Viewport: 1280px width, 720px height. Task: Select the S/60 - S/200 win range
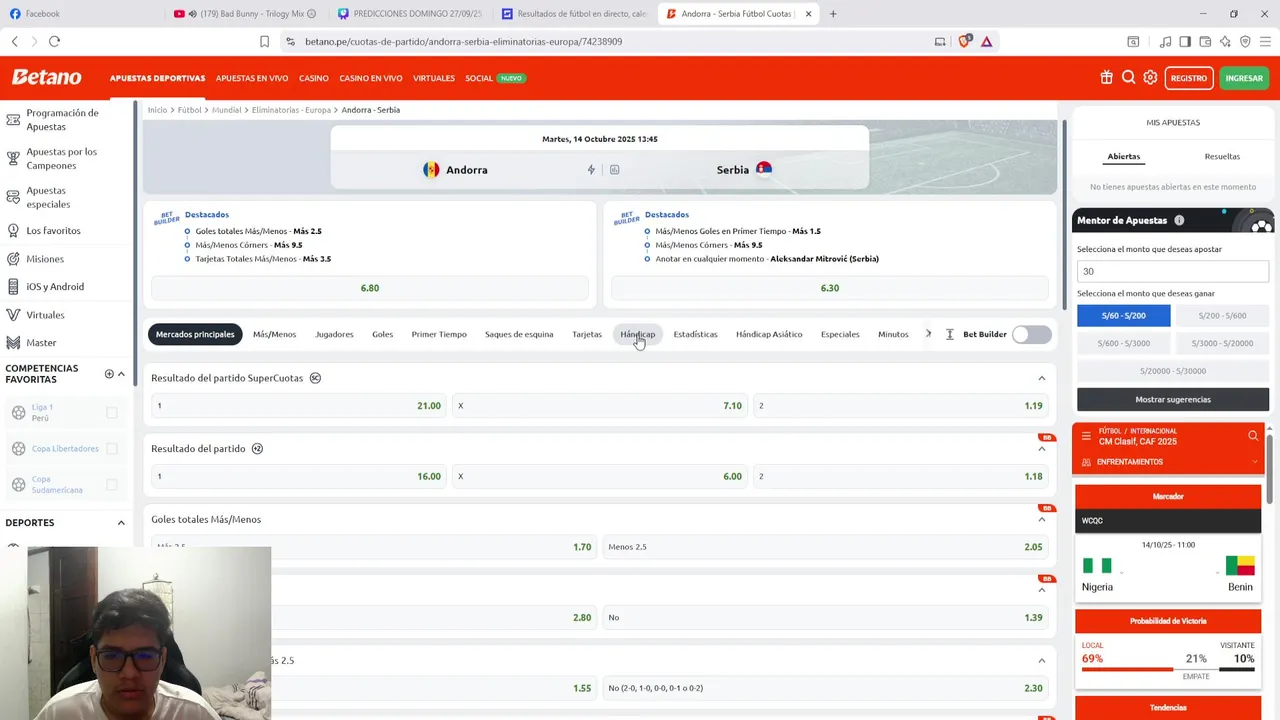coord(1124,316)
